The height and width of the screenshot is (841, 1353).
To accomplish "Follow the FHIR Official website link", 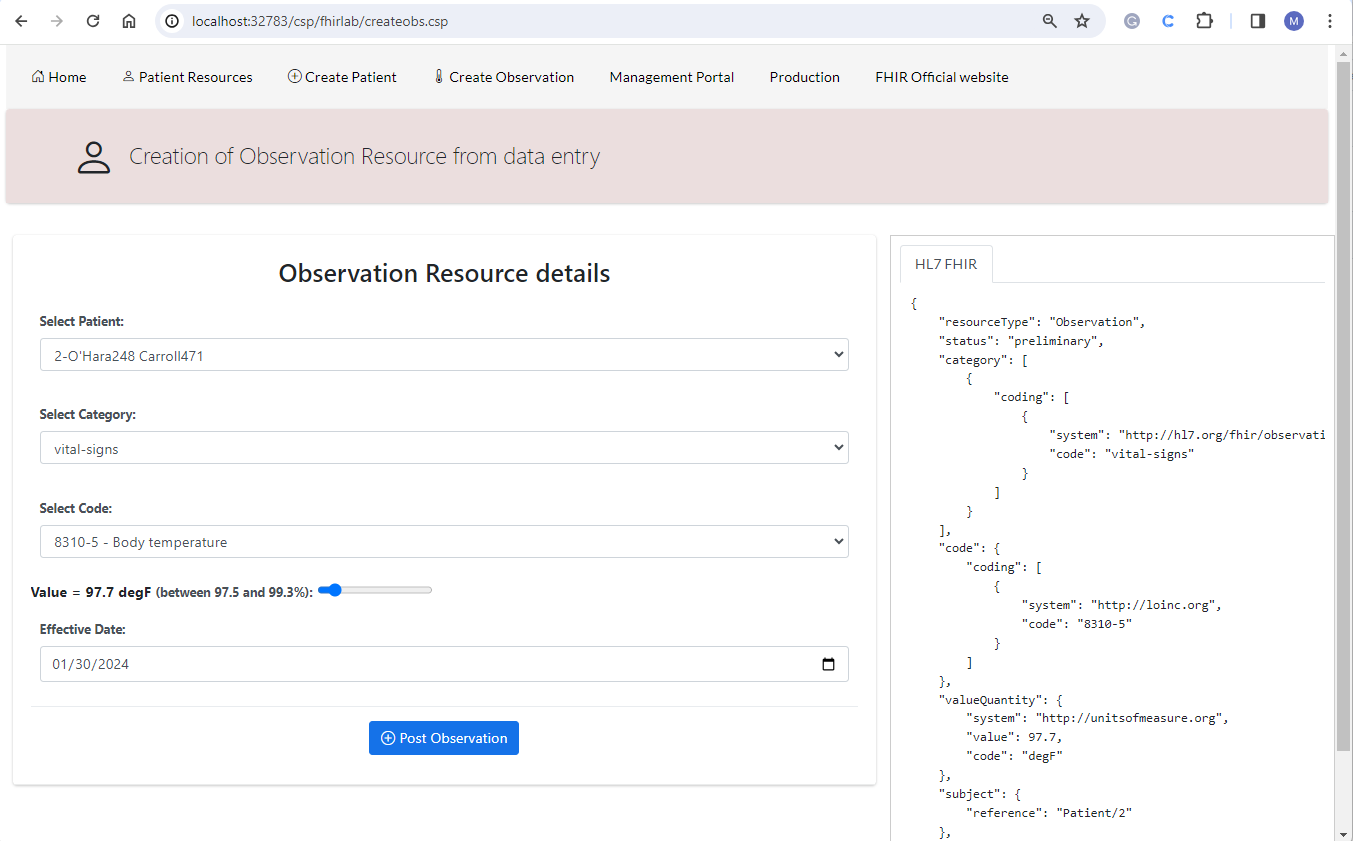I will click(941, 77).
